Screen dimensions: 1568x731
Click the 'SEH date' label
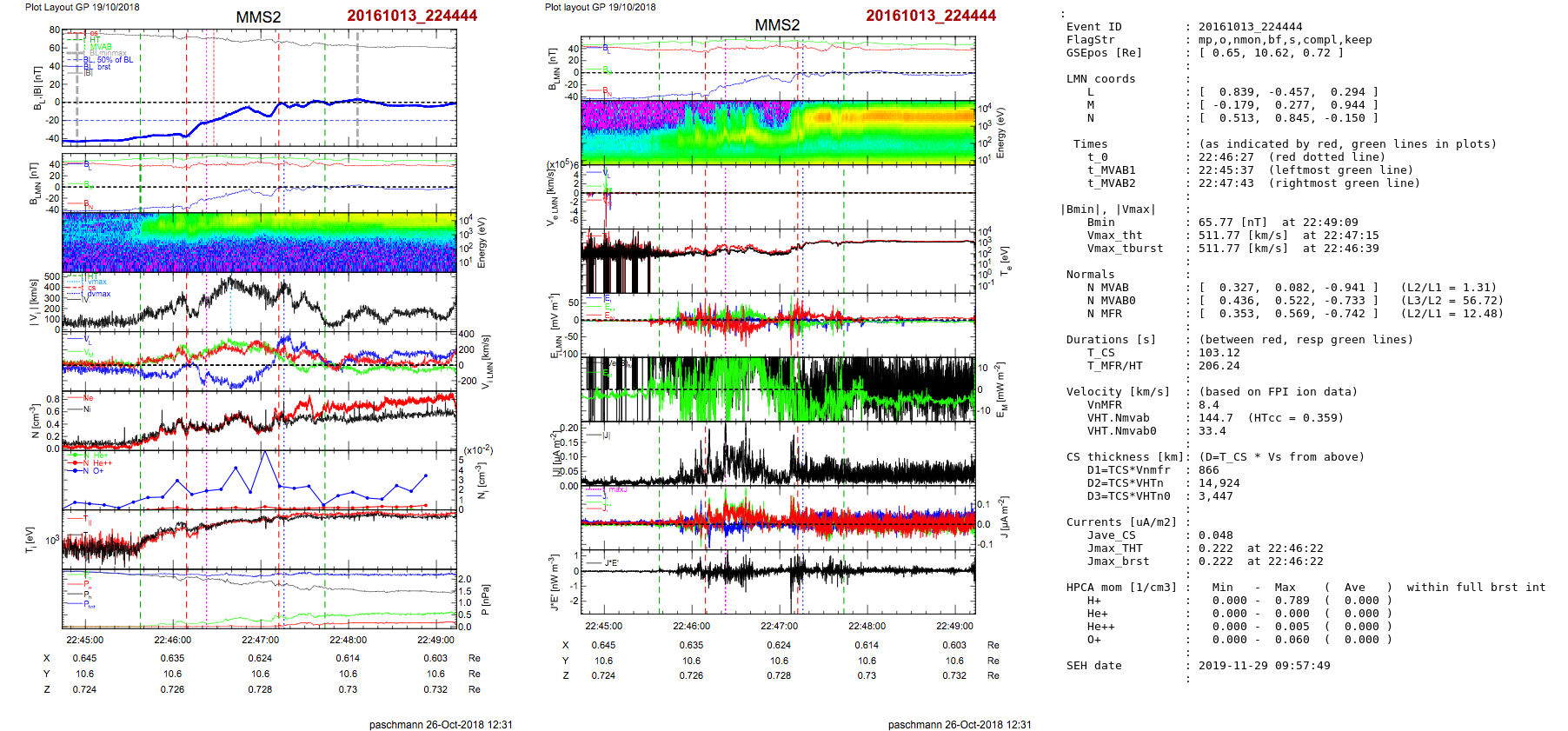coord(1093,666)
